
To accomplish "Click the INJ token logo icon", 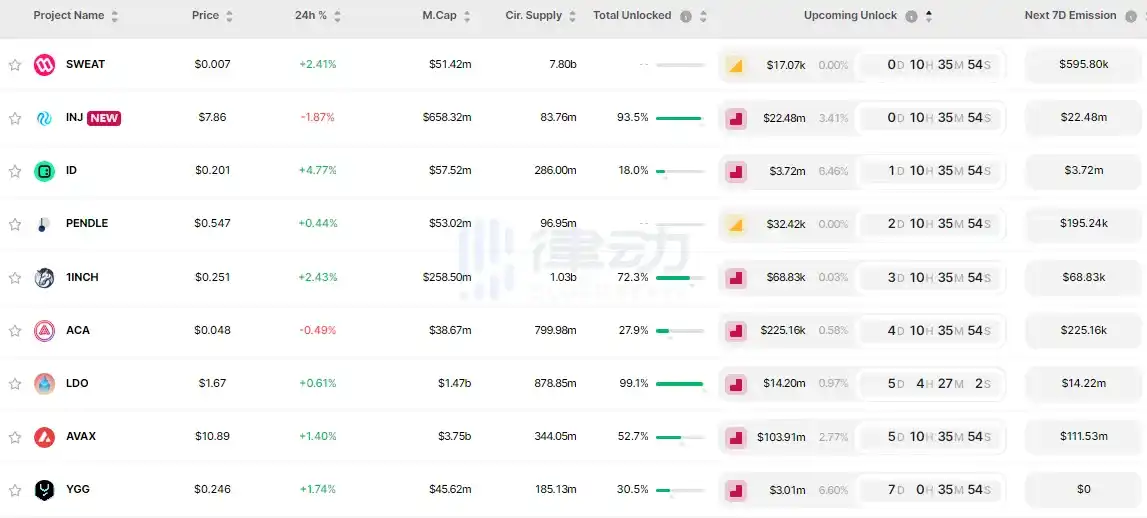I will [44, 118].
